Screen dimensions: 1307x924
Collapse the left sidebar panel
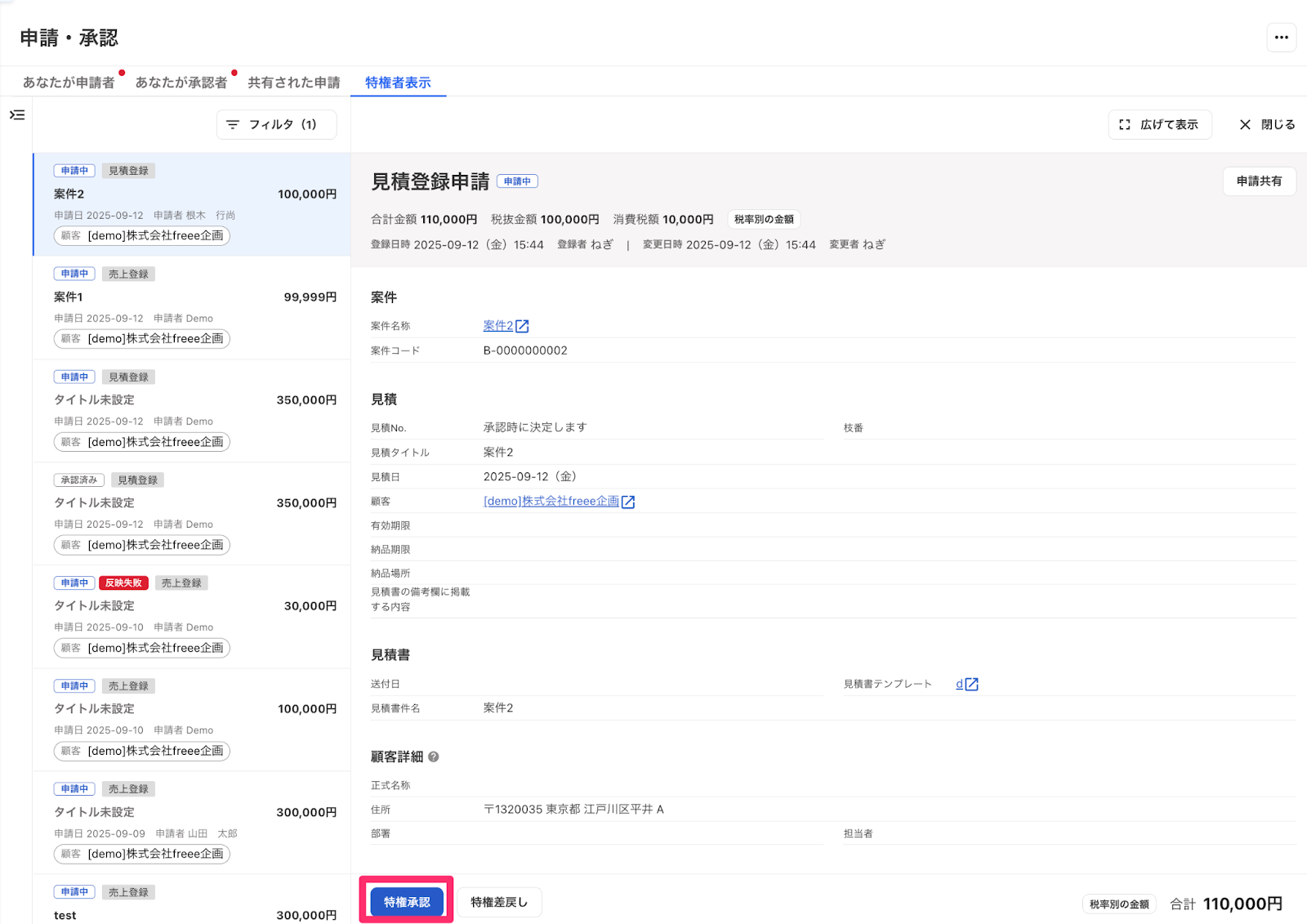click(16, 115)
